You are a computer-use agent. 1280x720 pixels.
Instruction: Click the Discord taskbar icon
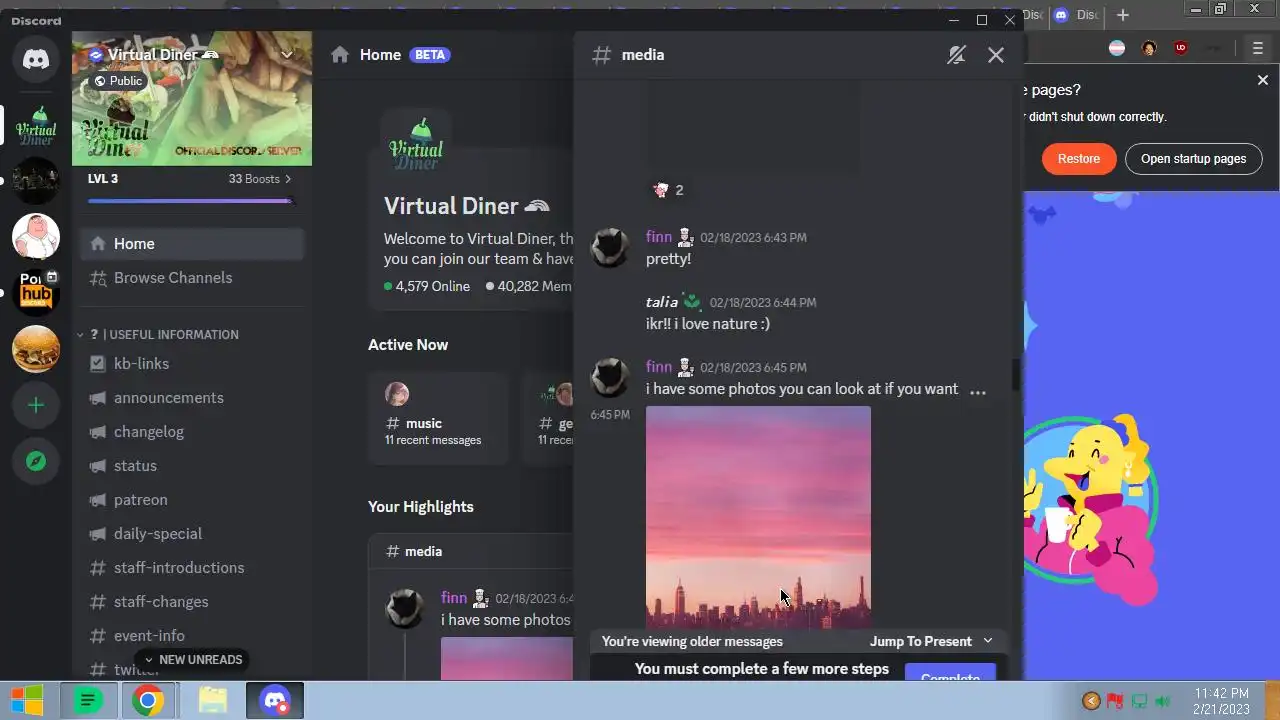275,701
